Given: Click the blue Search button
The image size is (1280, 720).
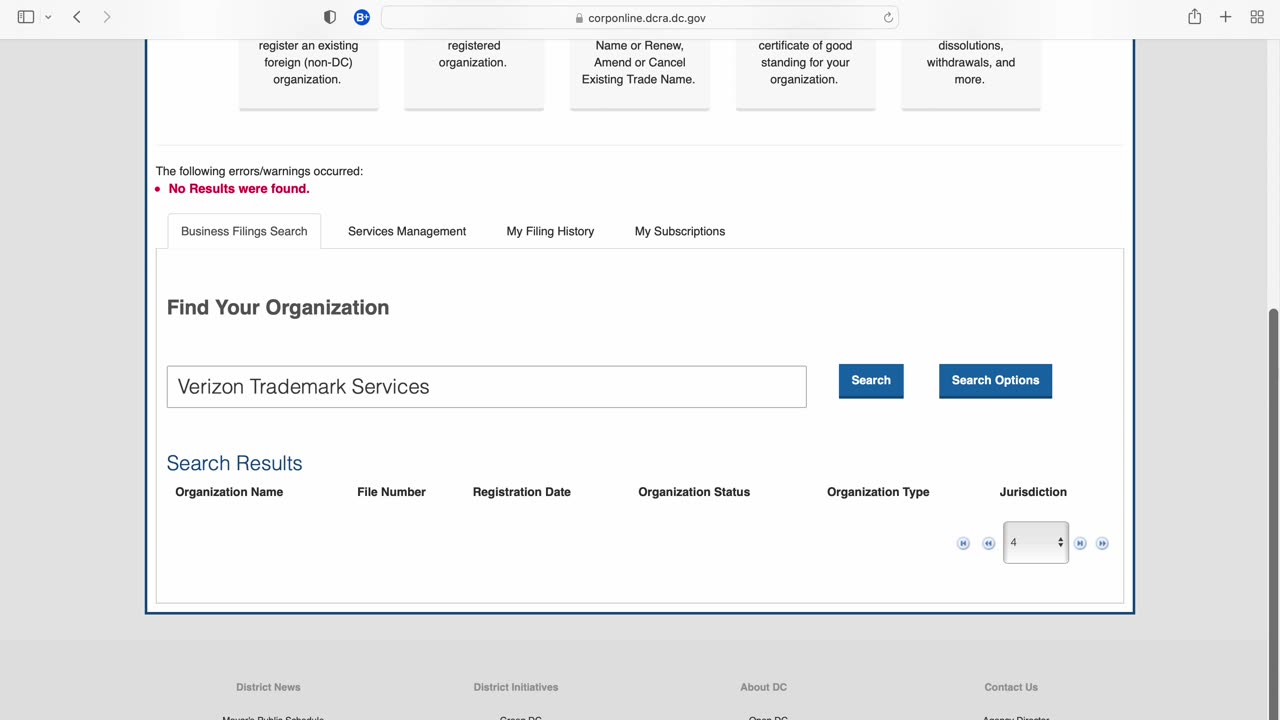Looking at the screenshot, I should click(x=871, y=380).
